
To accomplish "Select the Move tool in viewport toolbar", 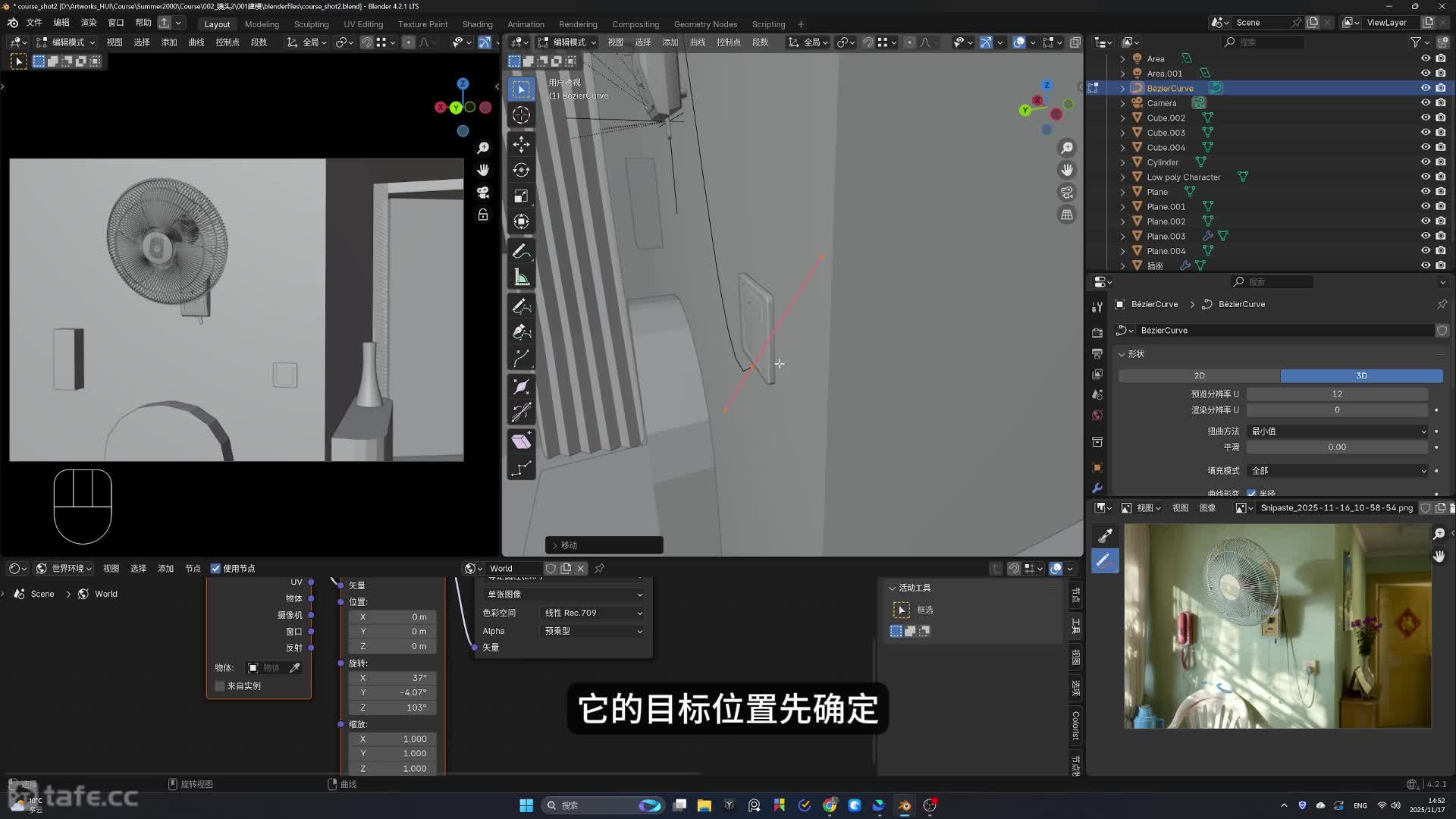I will [521, 144].
